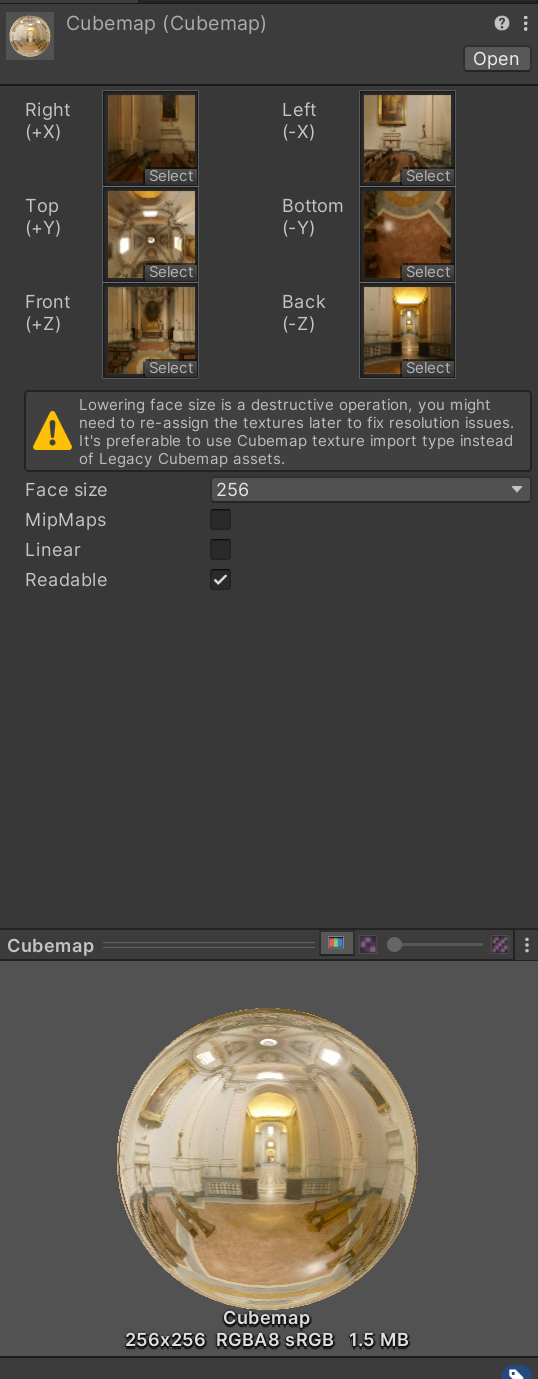Viewport: 538px width, 1379px height.
Task: Select a texture for Right (+X) face
Action: 171,176
